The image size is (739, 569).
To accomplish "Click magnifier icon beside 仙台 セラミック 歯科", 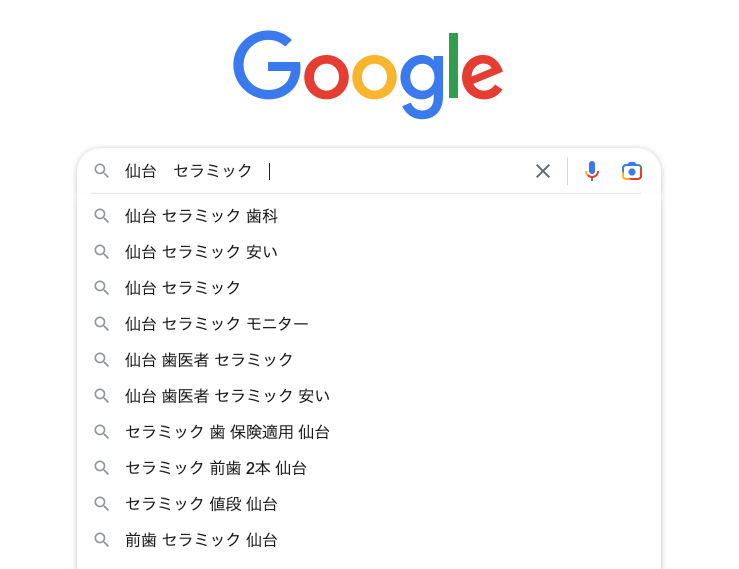I will 101,216.
